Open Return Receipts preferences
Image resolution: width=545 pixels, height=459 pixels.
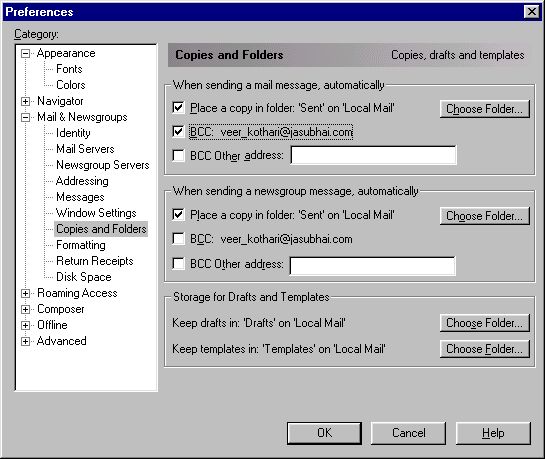(x=95, y=261)
